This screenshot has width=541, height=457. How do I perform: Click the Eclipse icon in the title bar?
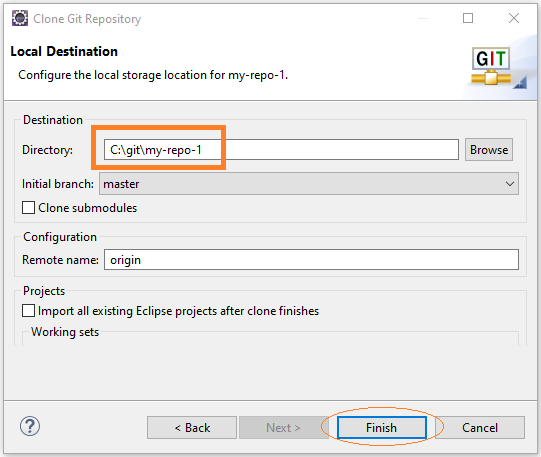20,18
